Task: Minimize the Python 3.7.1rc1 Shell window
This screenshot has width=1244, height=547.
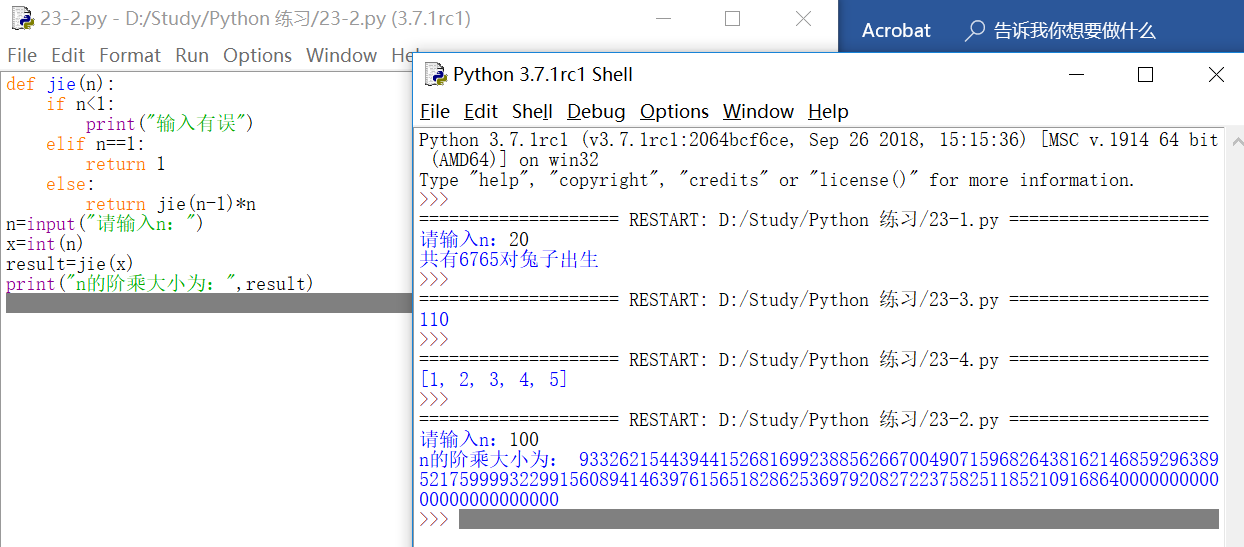Action: 1076,75
